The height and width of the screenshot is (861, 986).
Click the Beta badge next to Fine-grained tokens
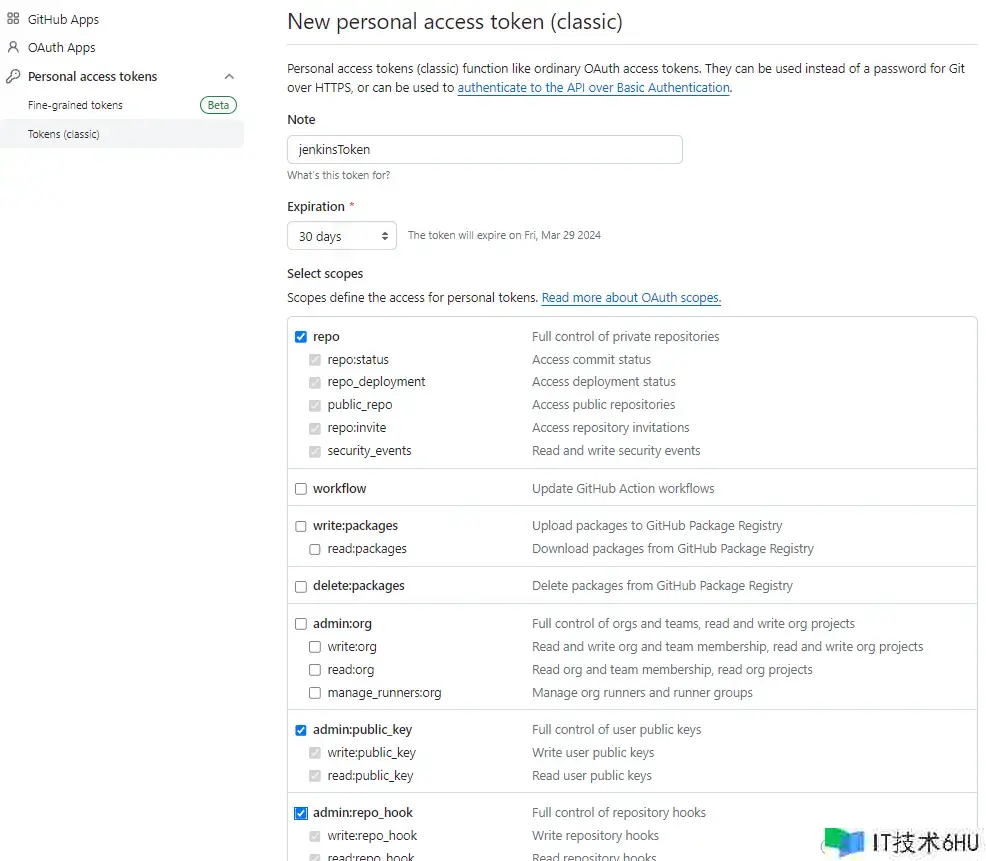pos(218,105)
